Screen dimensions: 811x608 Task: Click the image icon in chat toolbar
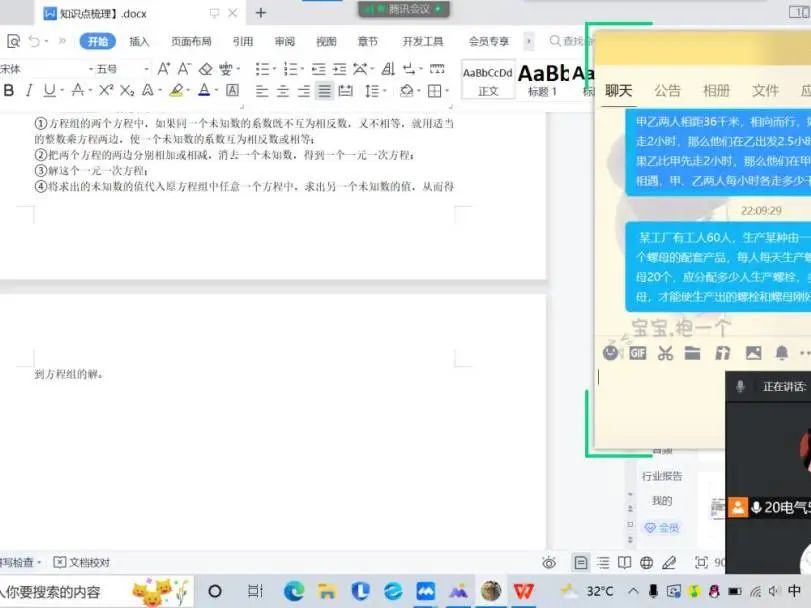753,353
